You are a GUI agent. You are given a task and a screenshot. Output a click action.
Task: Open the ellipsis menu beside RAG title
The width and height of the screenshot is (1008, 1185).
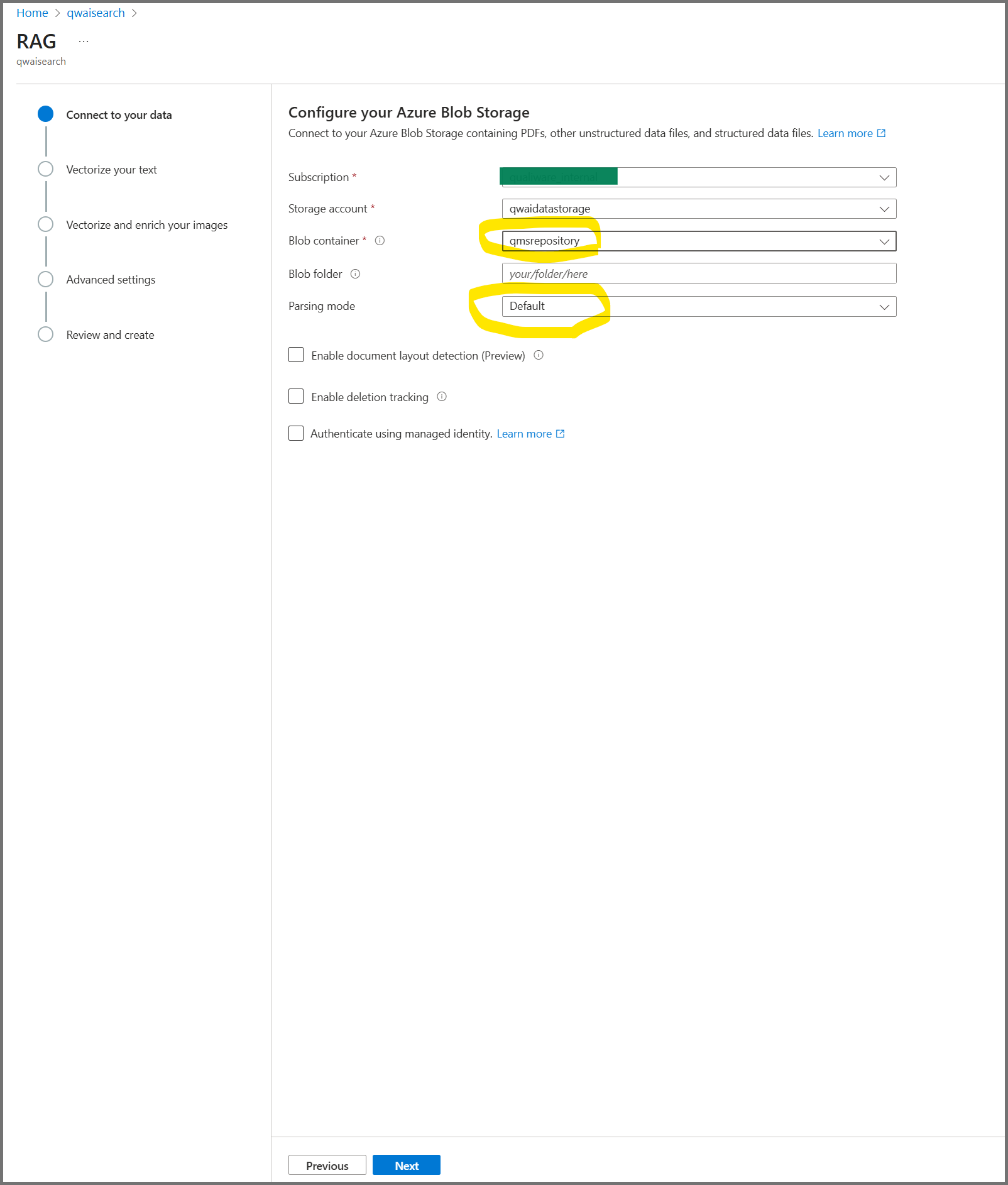click(x=84, y=41)
